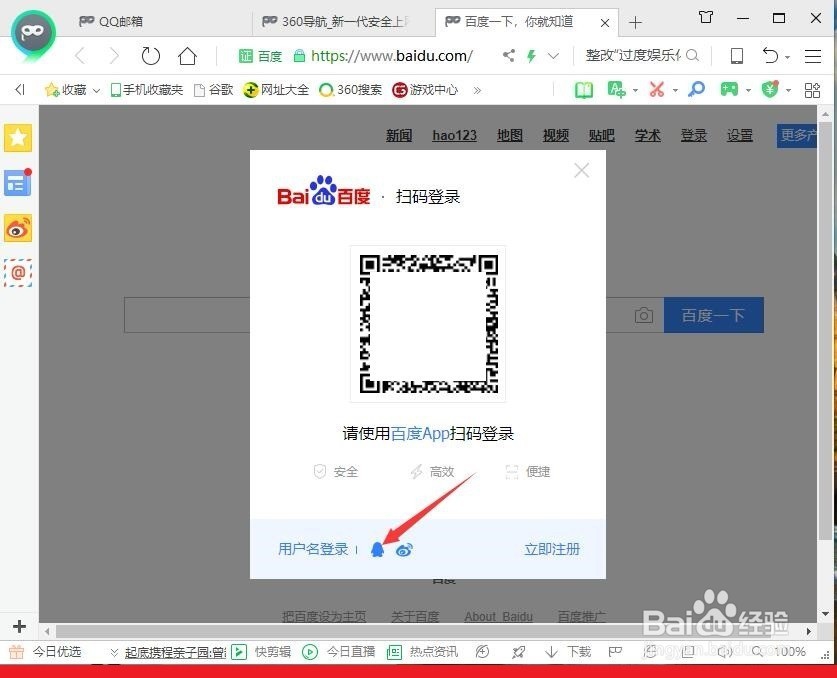Click 下载 downloads in status bar
The image size is (837, 678).
[568, 651]
